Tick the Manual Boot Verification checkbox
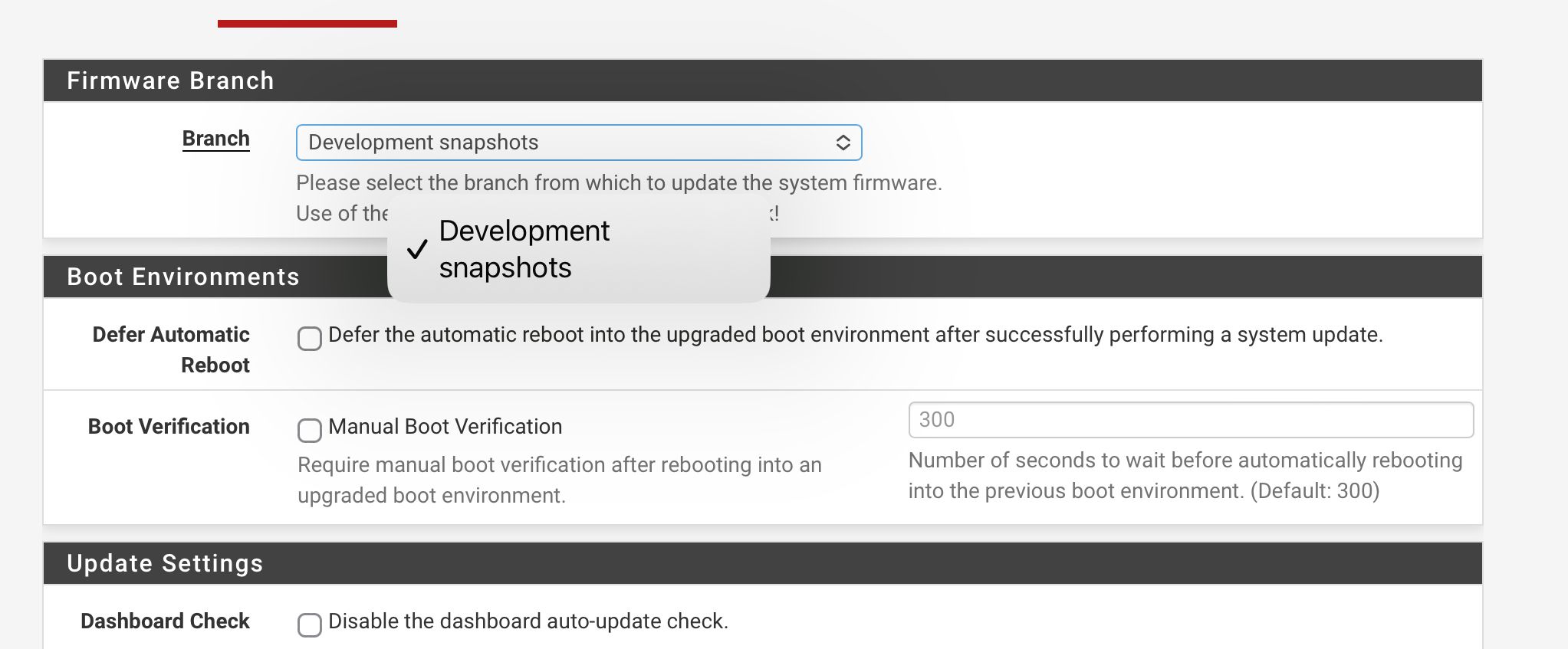The height and width of the screenshot is (649, 1568). tap(310, 430)
